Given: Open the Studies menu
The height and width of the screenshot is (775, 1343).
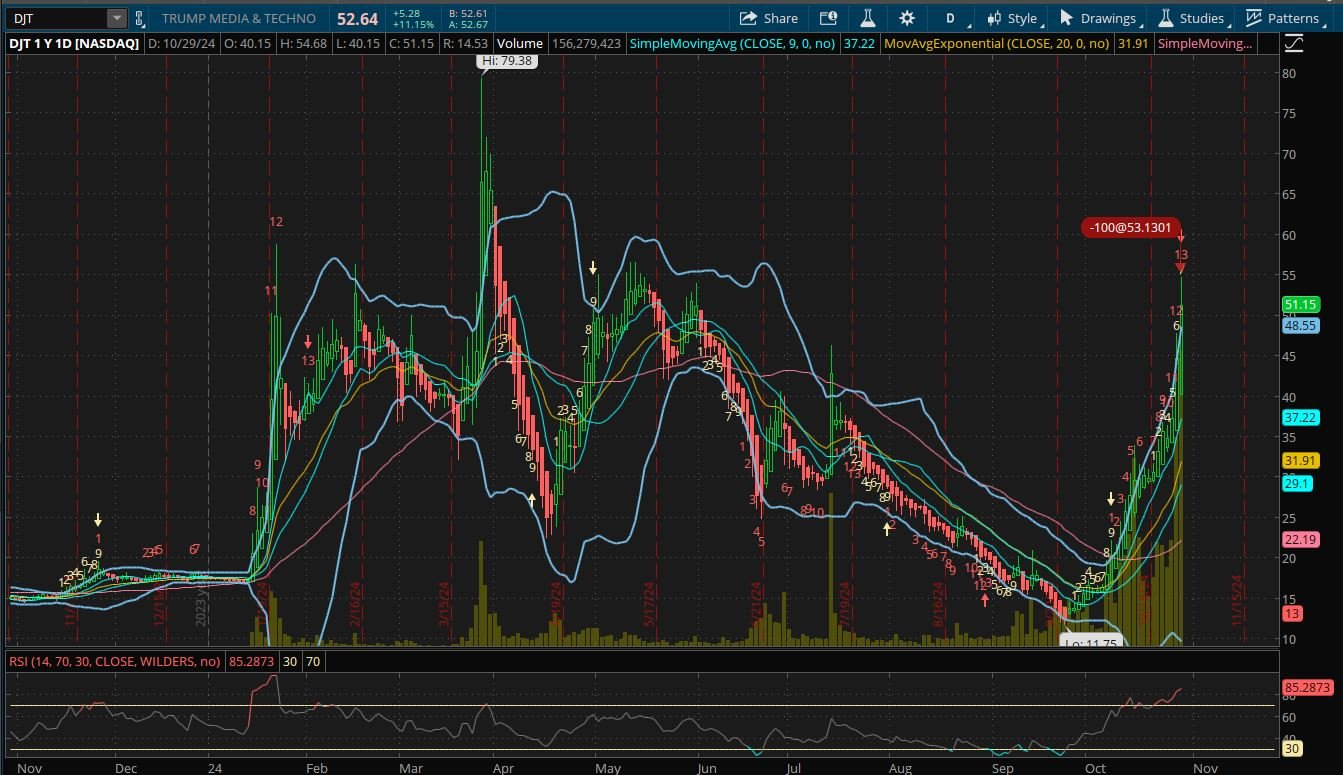Looking at the screenshot, I should click(x=1191, y=18).
